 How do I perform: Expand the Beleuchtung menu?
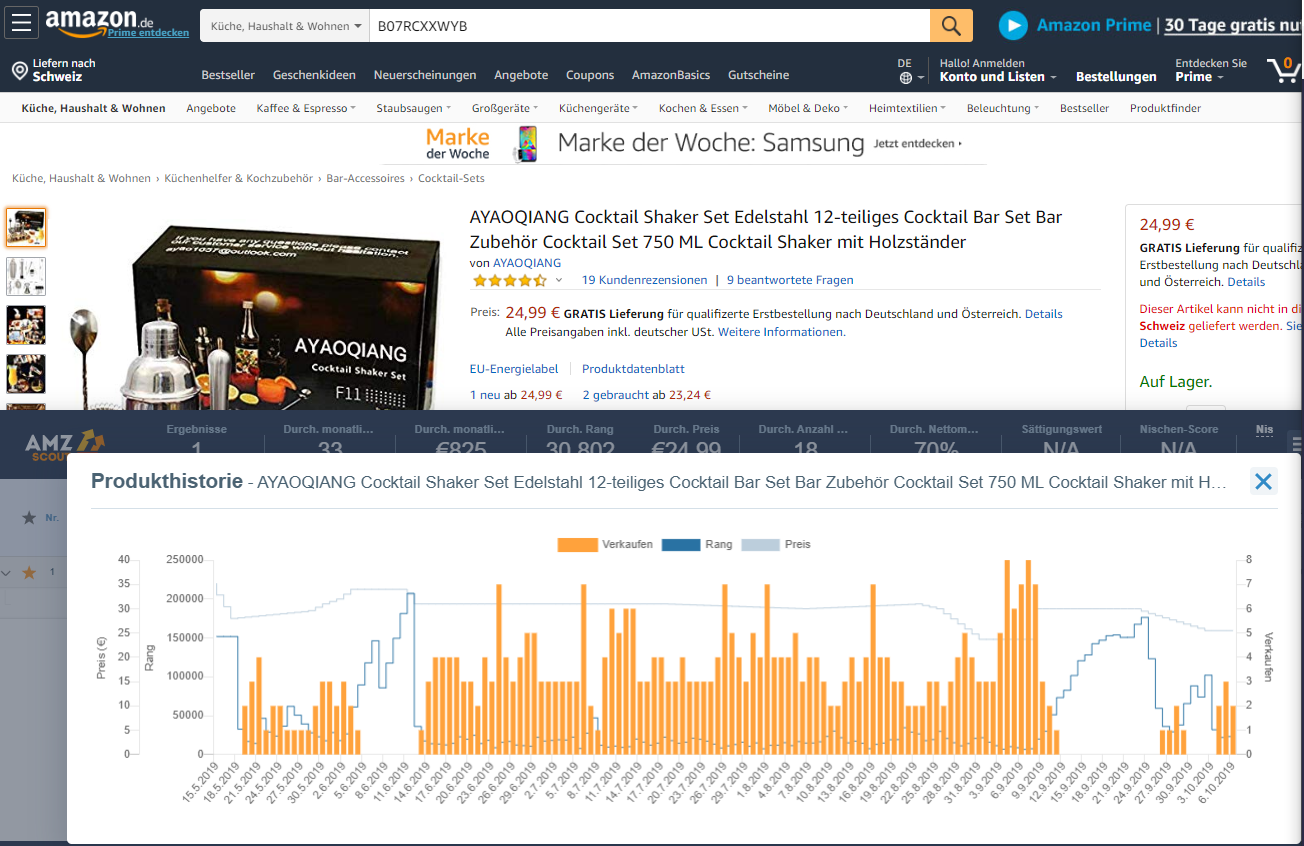point(1003,108)
